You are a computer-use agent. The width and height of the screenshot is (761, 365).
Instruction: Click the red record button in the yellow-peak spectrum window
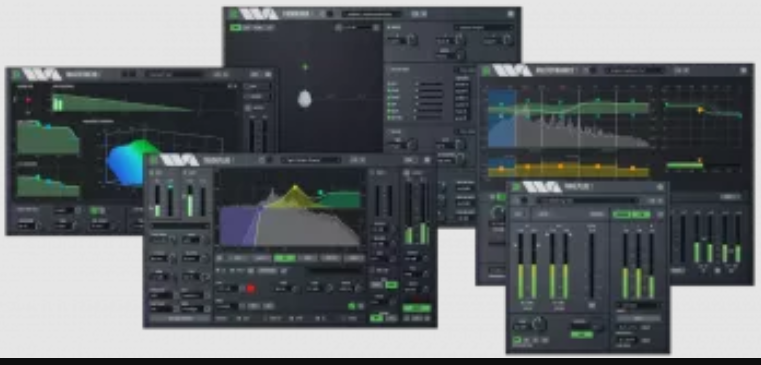(250, 288)
